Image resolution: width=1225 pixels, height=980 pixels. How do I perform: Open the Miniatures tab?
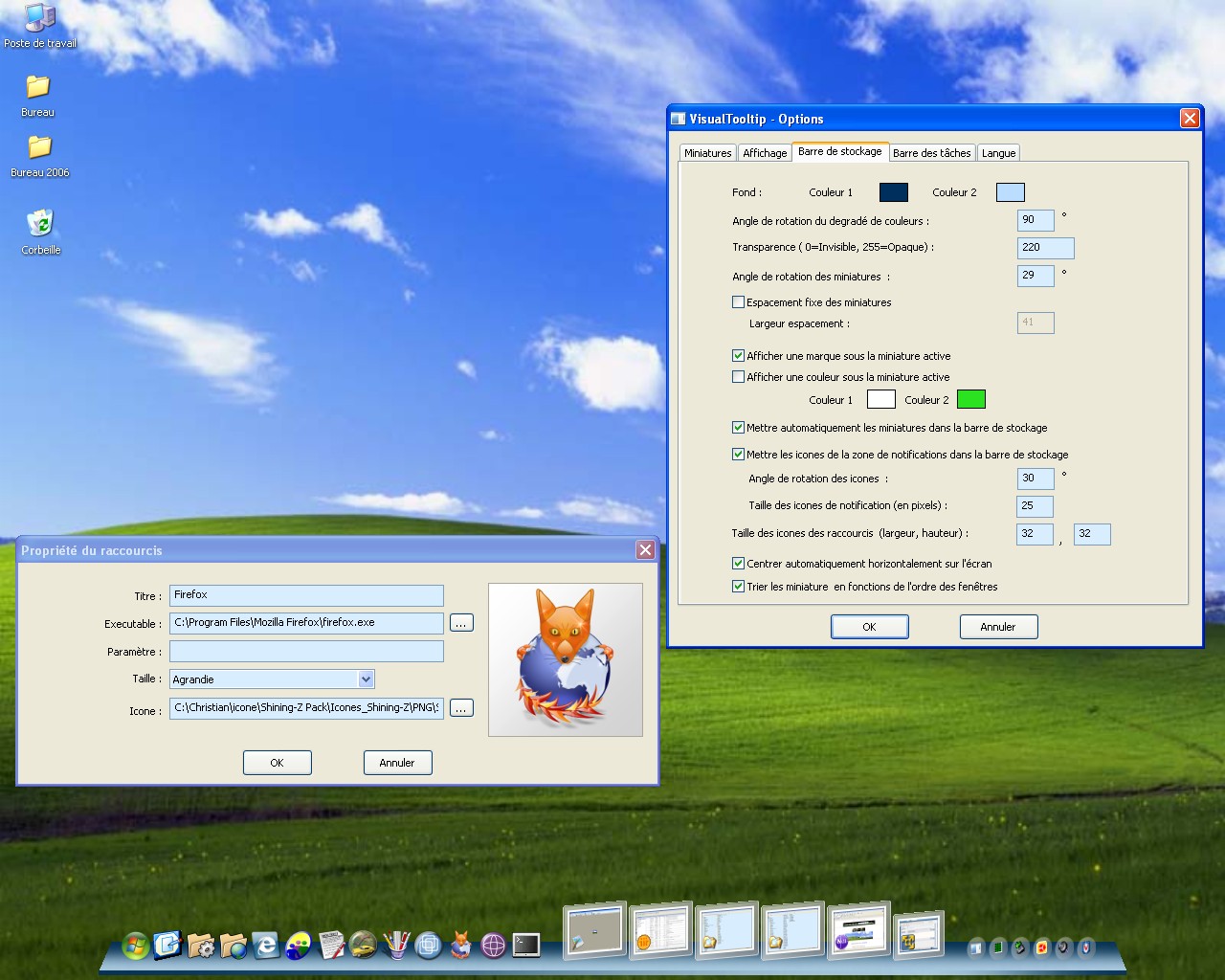[x=707, y=153]
